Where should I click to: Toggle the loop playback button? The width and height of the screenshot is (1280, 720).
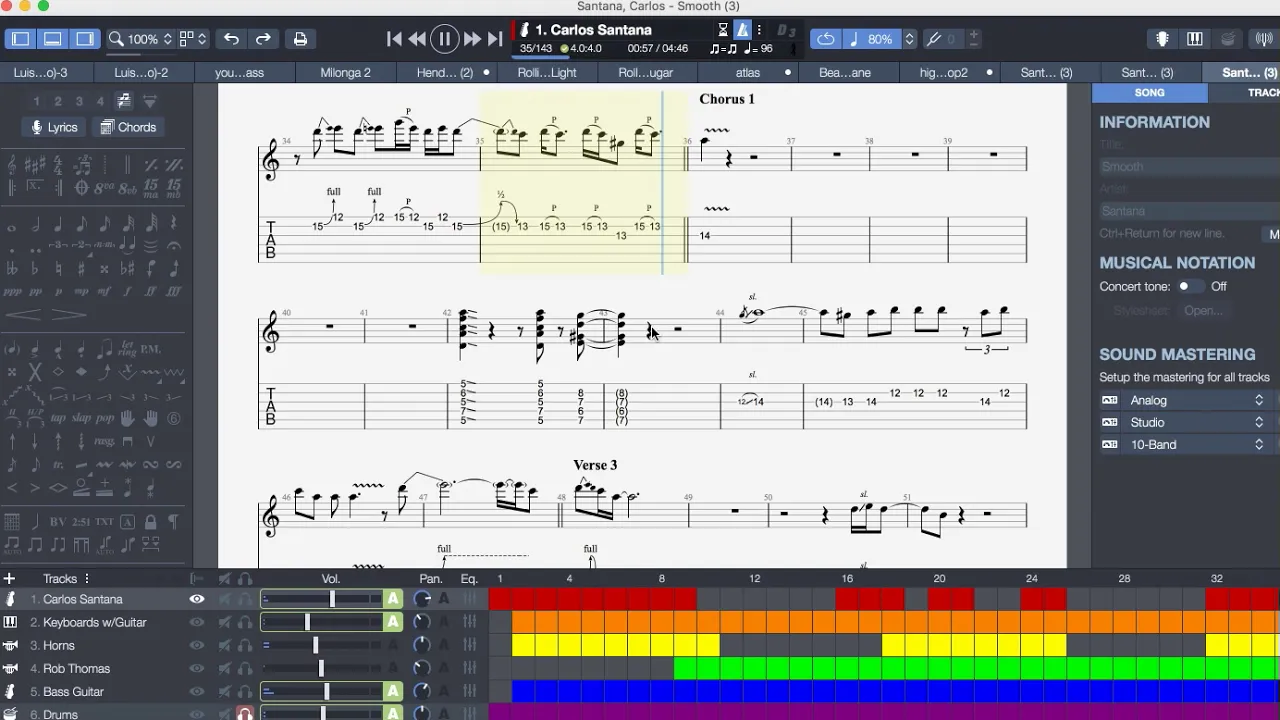(x=826, y=39)
